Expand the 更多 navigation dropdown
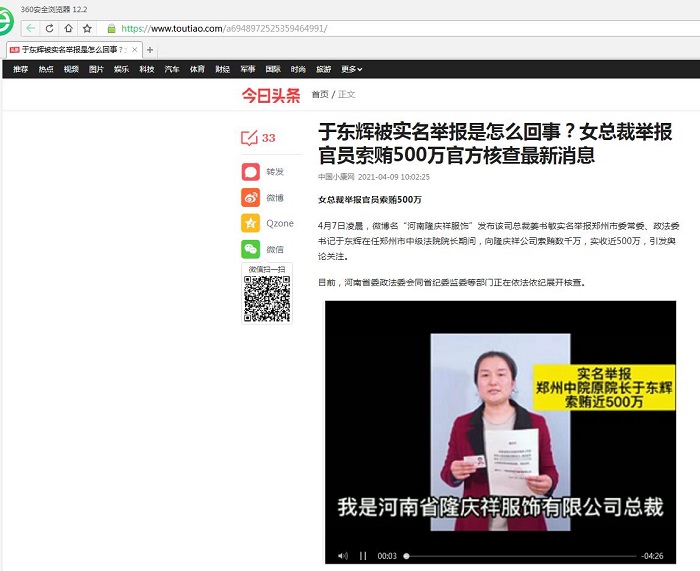700x571 pixels. coord(351,69)
